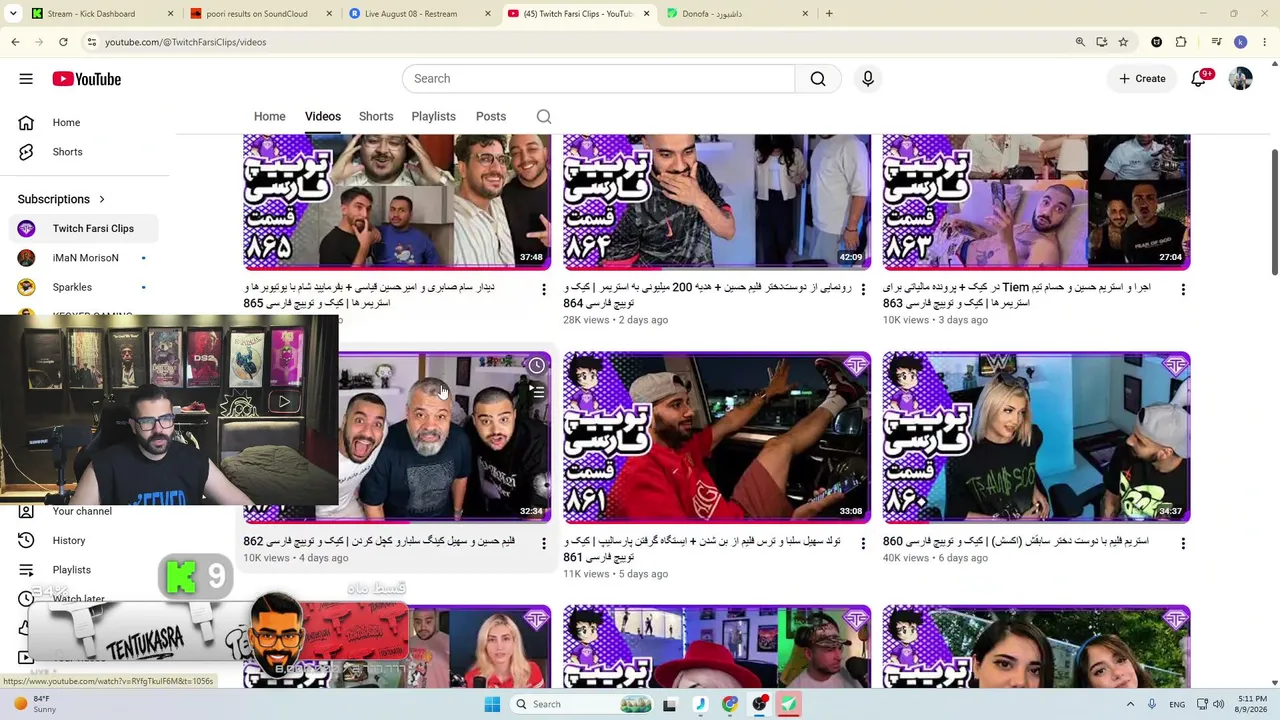Click the Create button
1280x720 pixels.
[x=1142, y=79]
